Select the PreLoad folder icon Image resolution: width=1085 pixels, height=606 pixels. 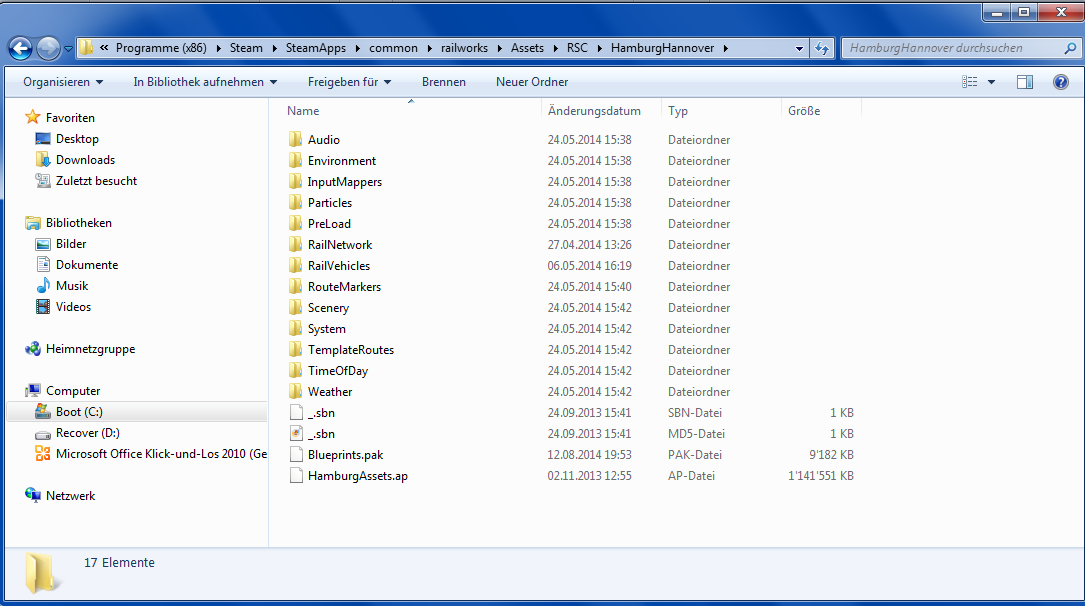click(x=295, y=223)
